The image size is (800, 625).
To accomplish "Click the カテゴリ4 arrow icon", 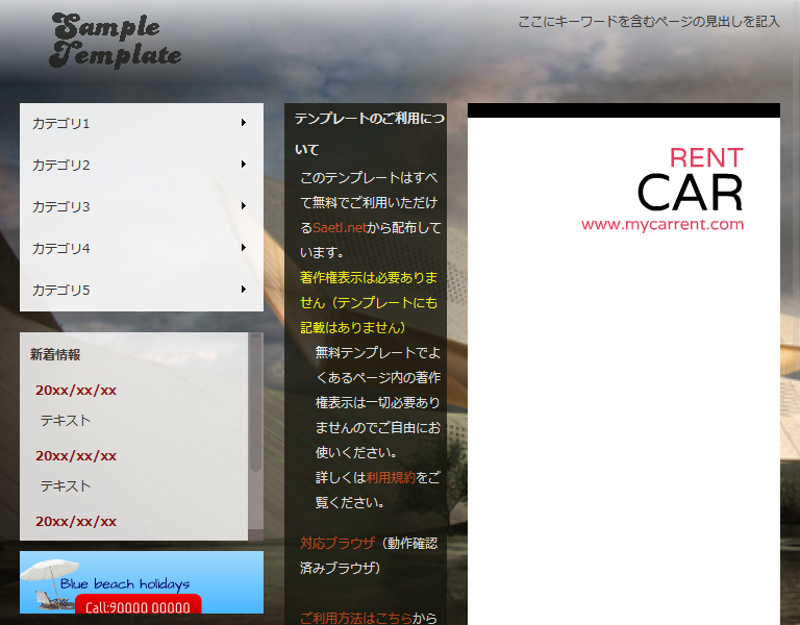I will 243,248.
